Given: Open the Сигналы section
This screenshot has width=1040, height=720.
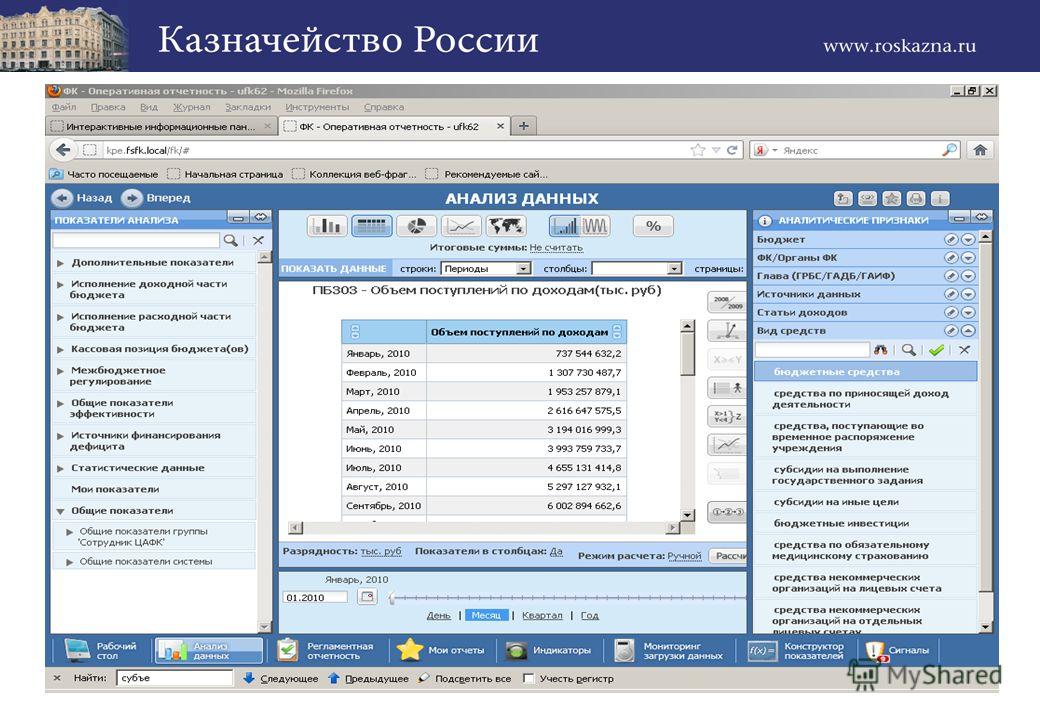Looking at the screenshot, I should (898, 650).
